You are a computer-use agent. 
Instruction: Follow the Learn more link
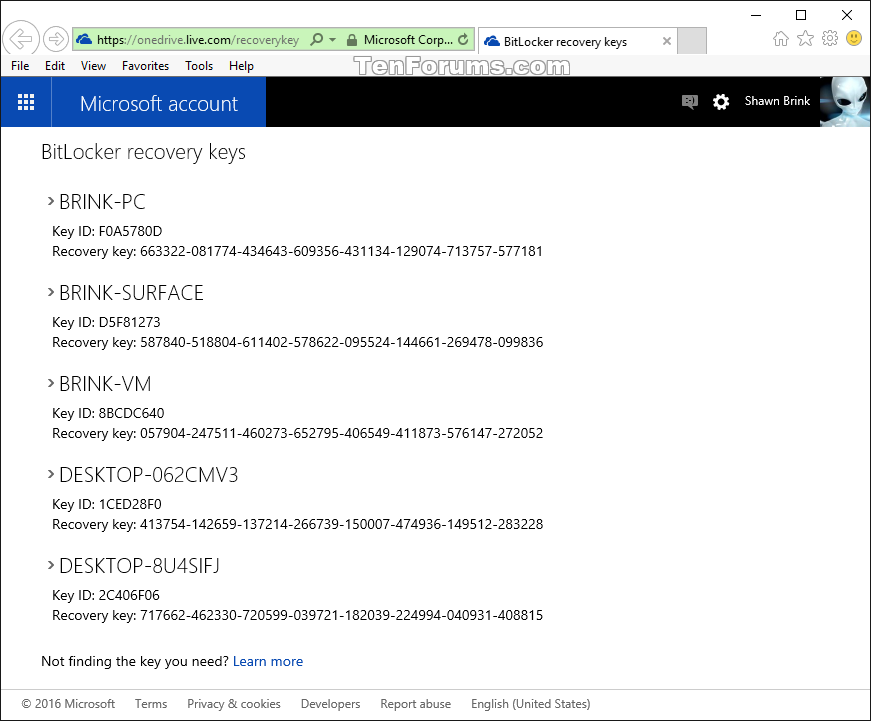point(268,661)
